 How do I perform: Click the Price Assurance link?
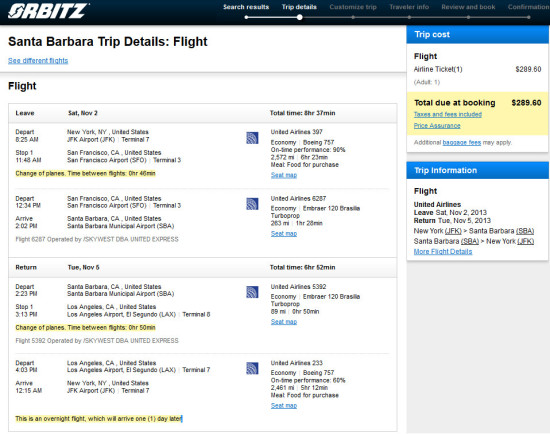pyautogui.click(x=437, y=126)
